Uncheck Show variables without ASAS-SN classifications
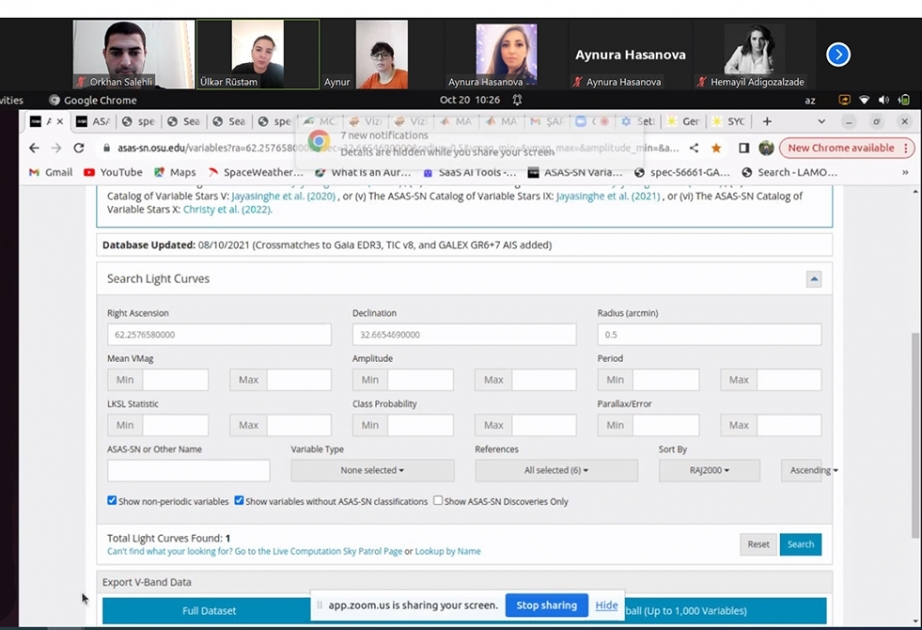The image size is (922, 630). [239, 501]
